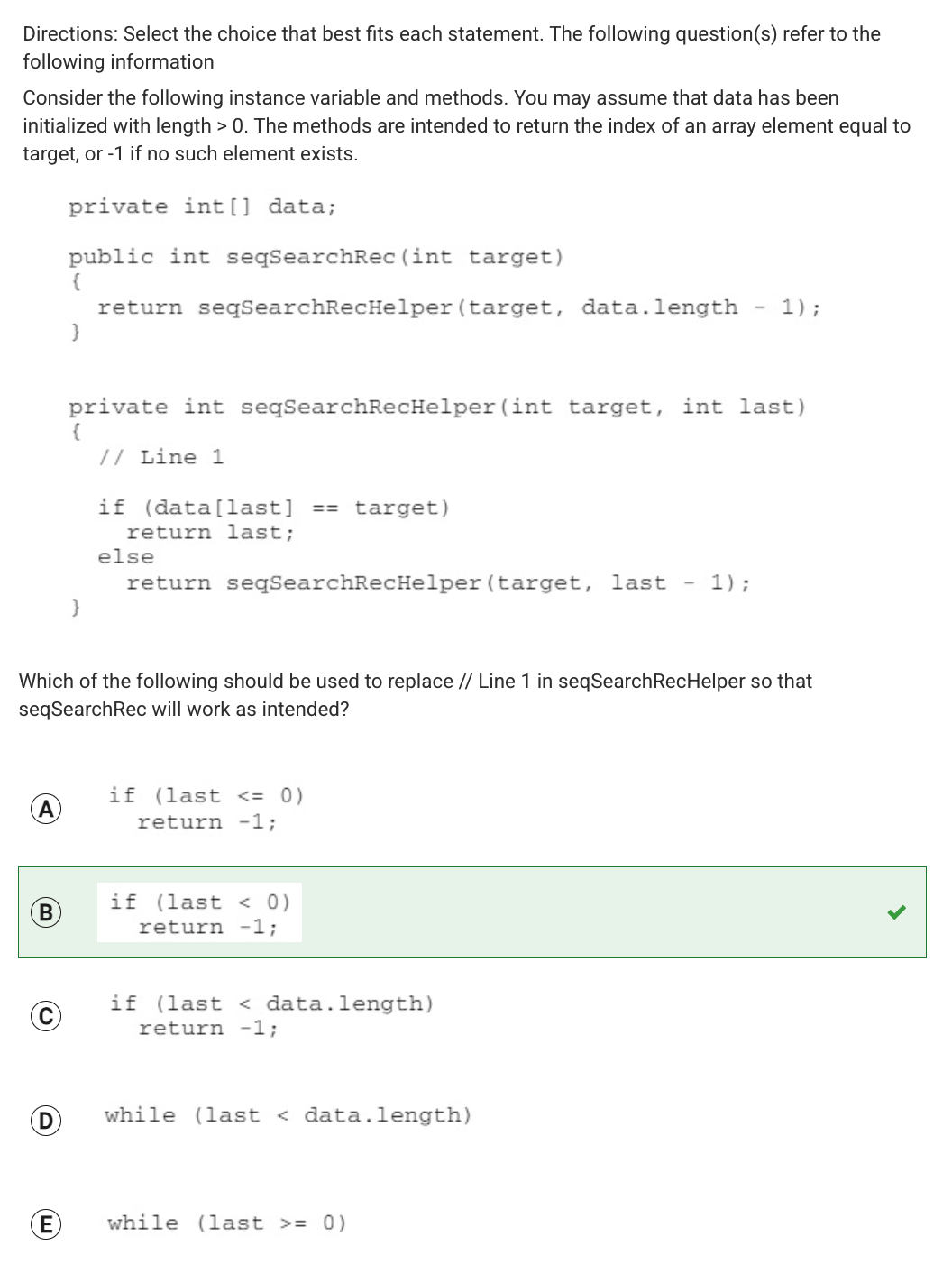The image size is (952, 1273).
Task: Click the 'if (last <= 0)' answer code
Action: [206, 809]
